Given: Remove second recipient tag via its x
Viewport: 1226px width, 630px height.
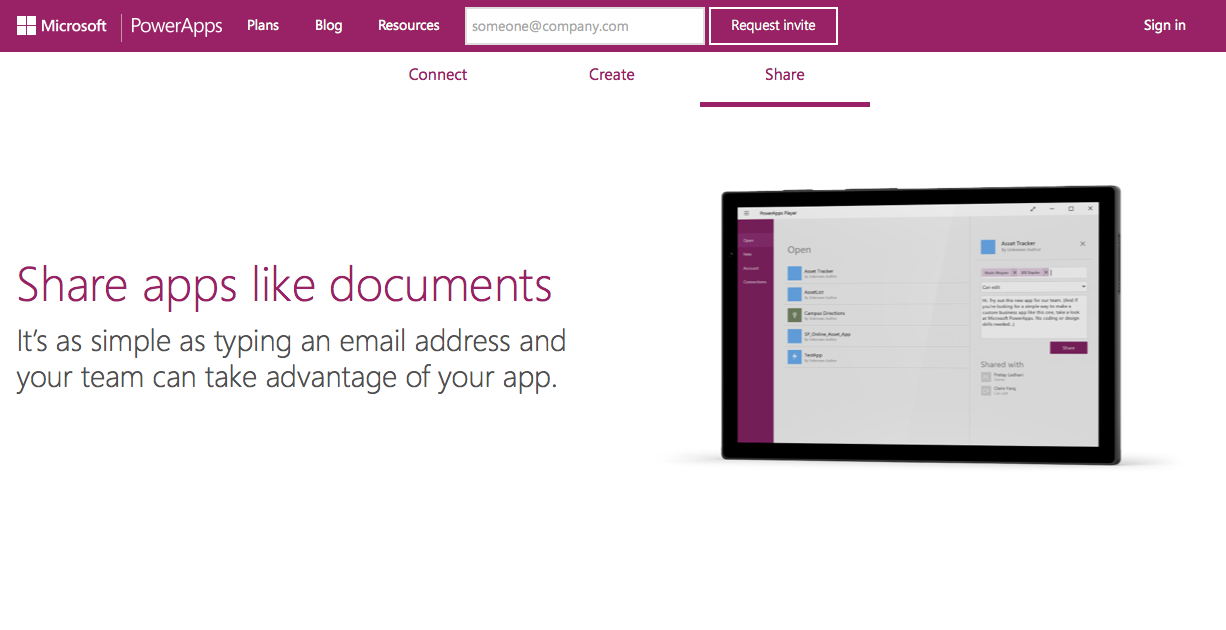Looking at the screenshot, I should click(1046, 272).
